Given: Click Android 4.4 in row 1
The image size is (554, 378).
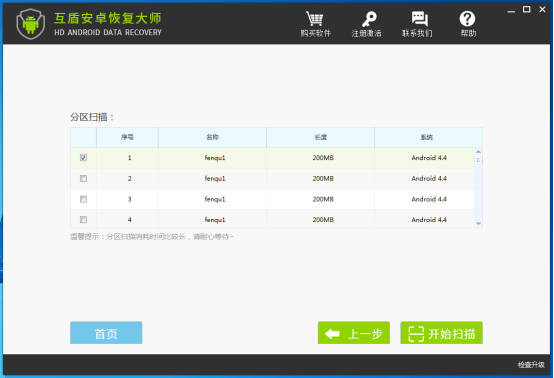Looking at the screenshot, I should (429, 158).
